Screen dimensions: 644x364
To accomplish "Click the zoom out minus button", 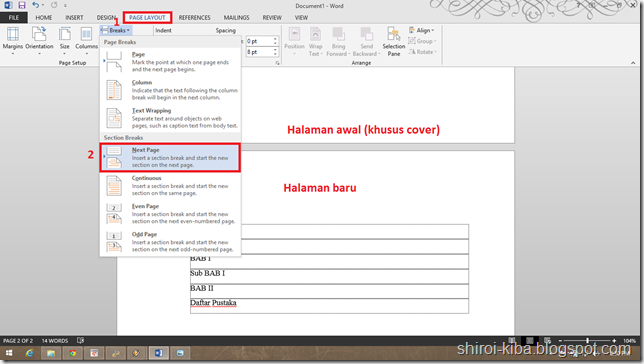I will pyautogui.click(x=559, y=341).
